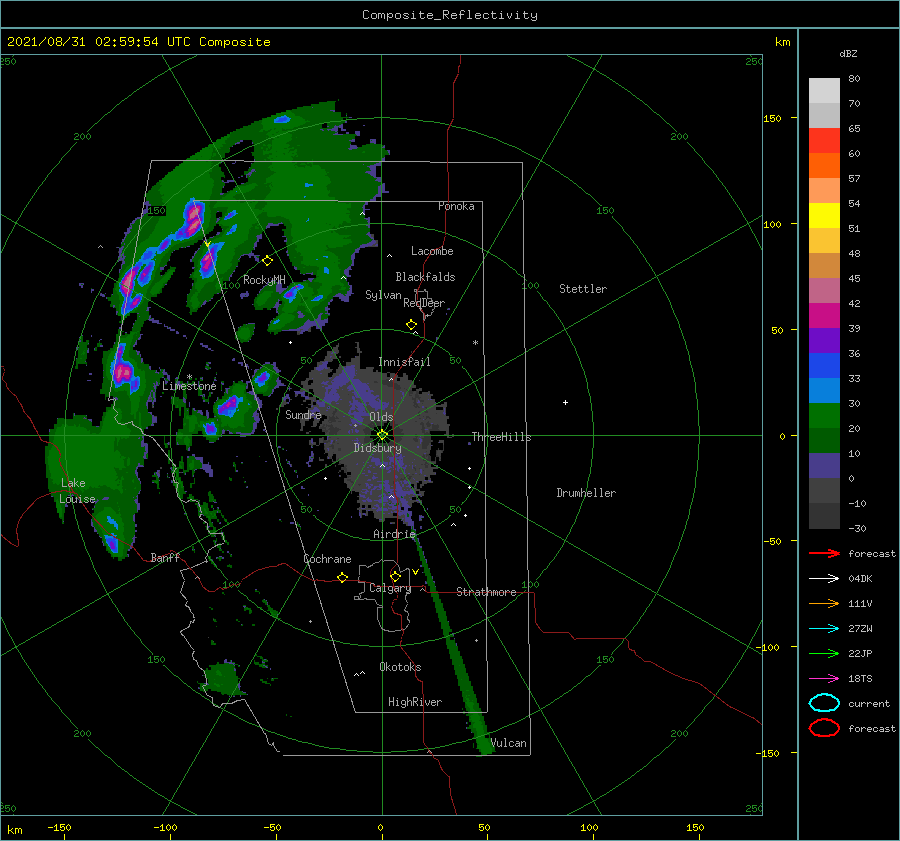The image size is (900, 841).
Task: Click the red forecast ellipse icon
Action: tap(824, 728)
